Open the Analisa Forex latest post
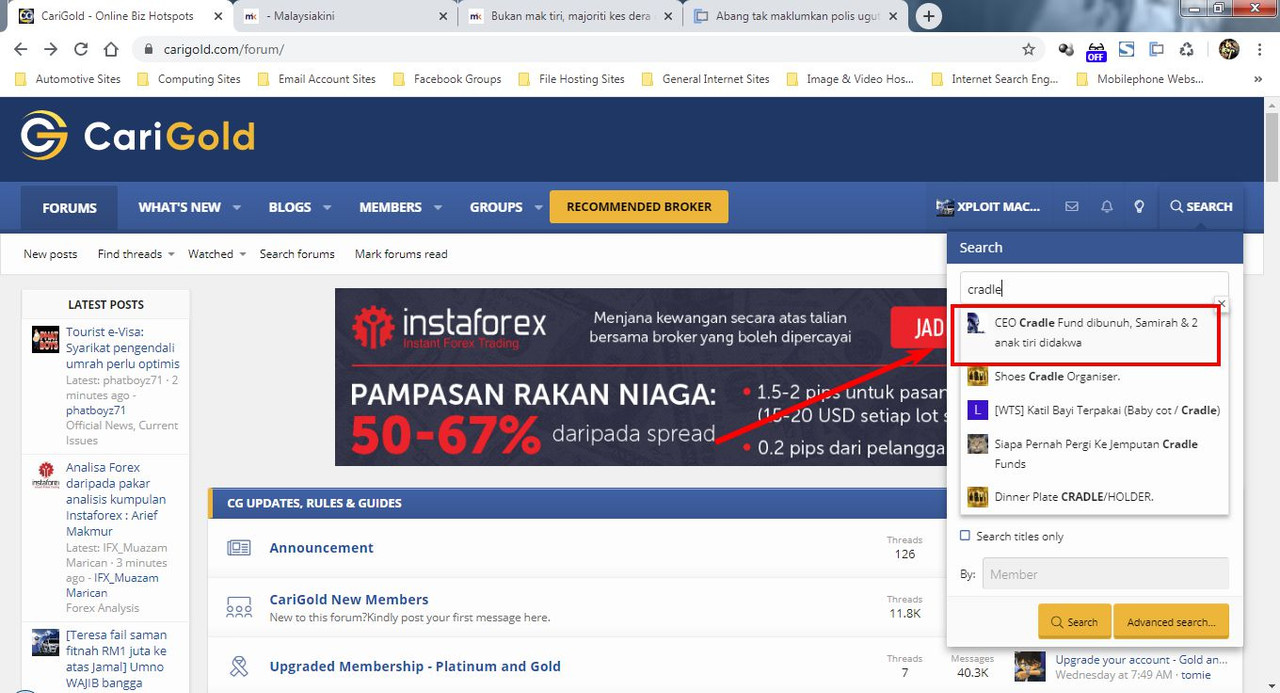This screenshot has height=693, width=1280. click(x=116, y=499)
